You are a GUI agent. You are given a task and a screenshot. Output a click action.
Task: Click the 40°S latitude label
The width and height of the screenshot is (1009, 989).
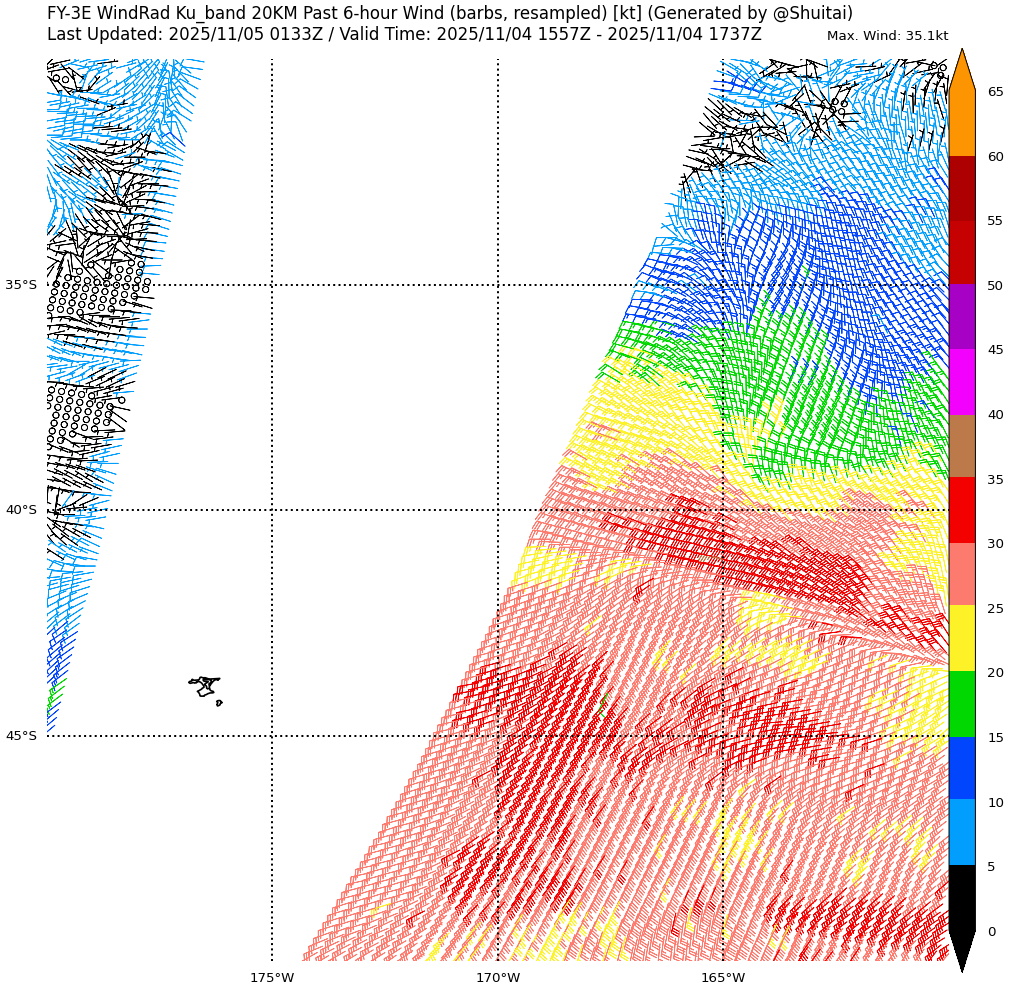tap(21, 510)
